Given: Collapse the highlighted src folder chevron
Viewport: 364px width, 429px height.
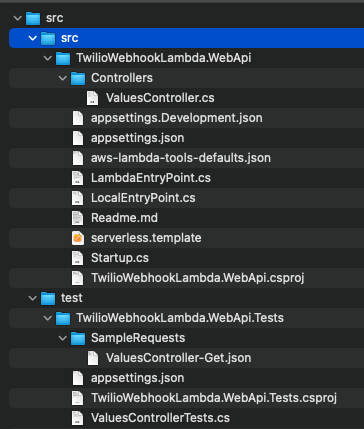Looking at the screenshot, I should pyautogui.click(x=33, y=38).
